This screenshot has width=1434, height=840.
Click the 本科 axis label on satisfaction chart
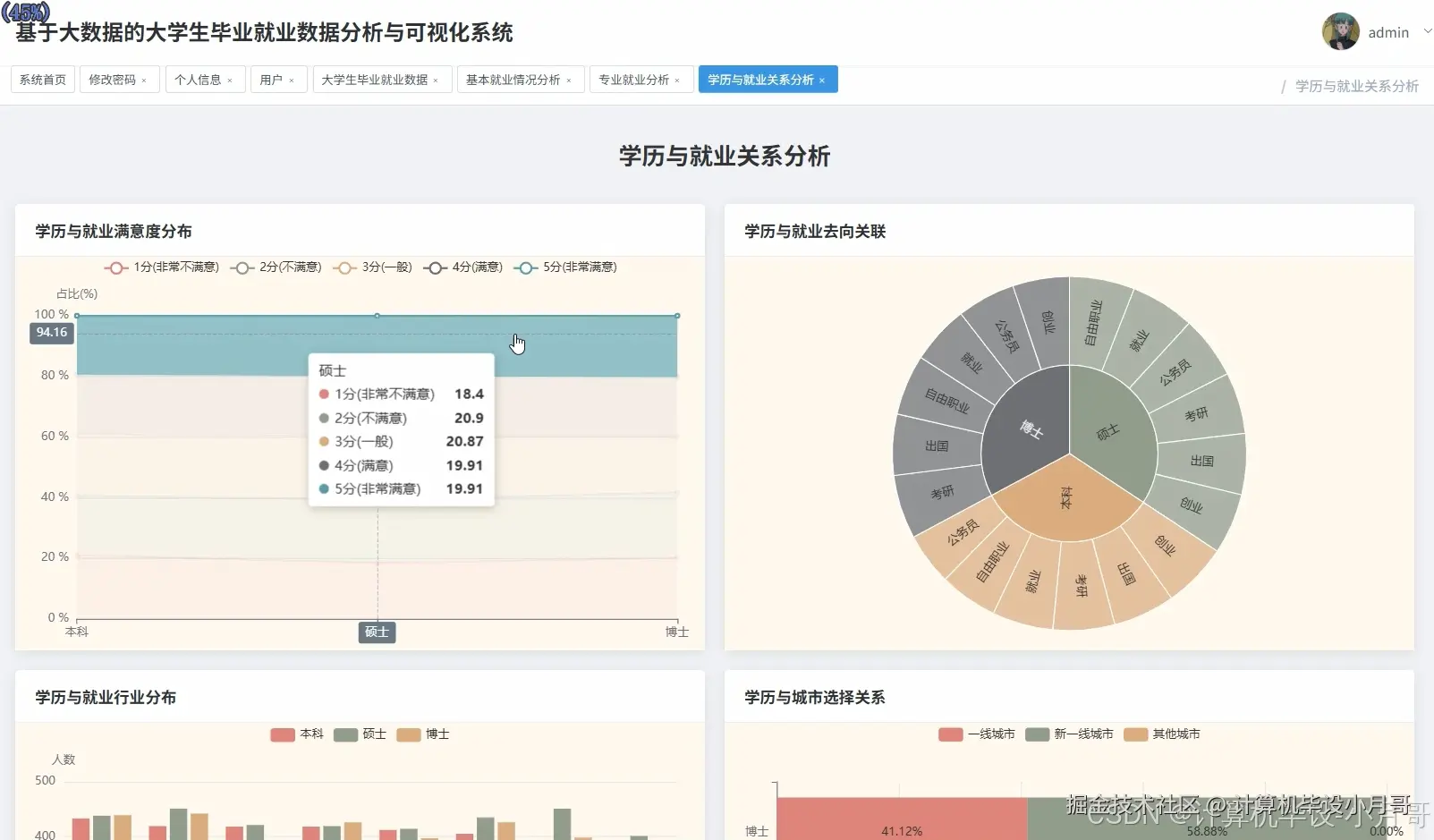(77, 632)
